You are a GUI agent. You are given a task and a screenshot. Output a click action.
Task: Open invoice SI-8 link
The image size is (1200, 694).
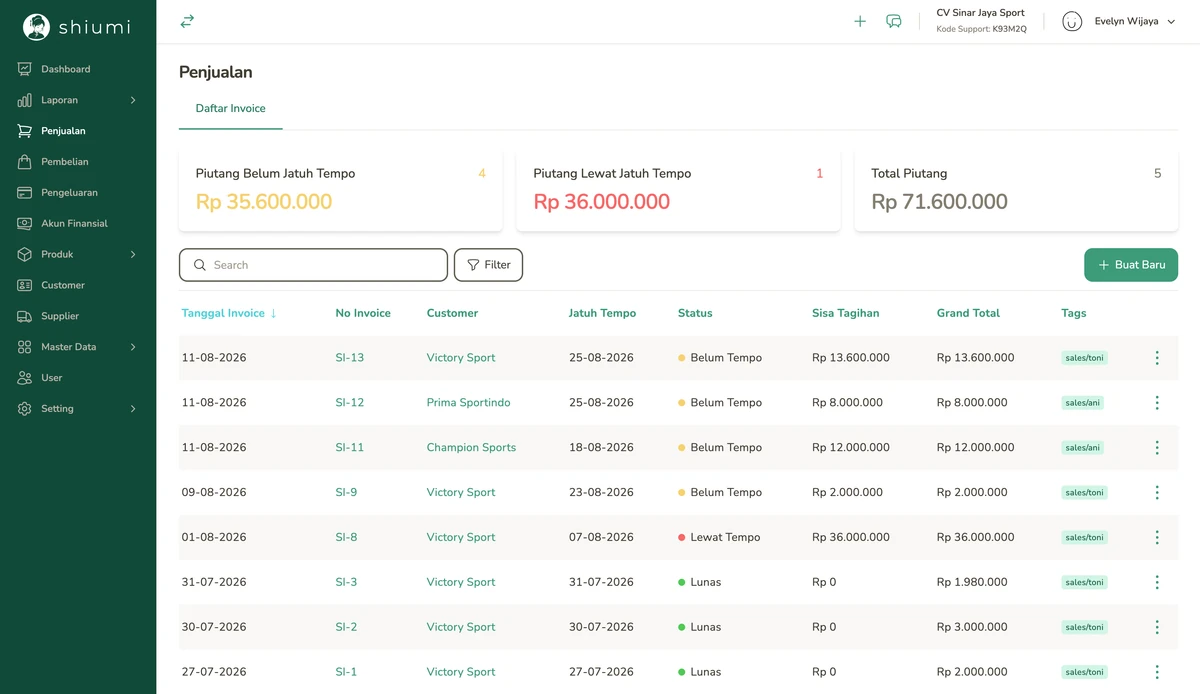click(346, 538)
